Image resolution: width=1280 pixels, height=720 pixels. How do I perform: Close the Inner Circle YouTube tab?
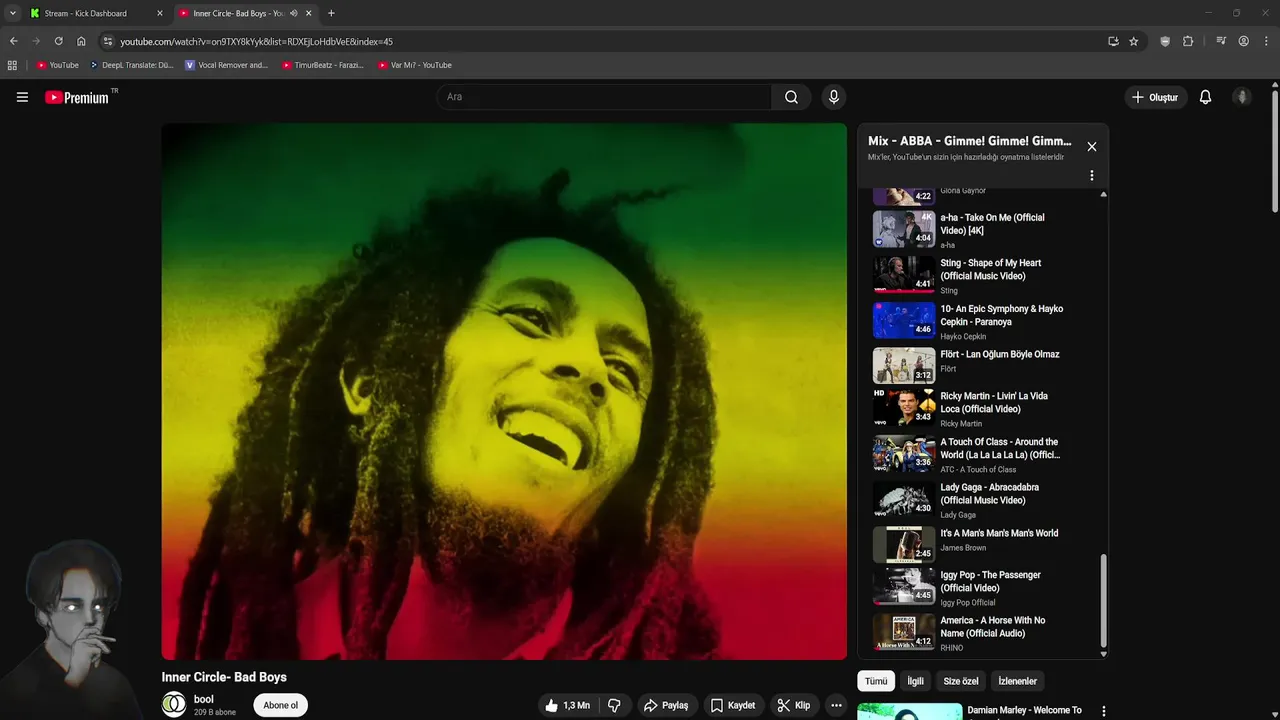[308, 13]
